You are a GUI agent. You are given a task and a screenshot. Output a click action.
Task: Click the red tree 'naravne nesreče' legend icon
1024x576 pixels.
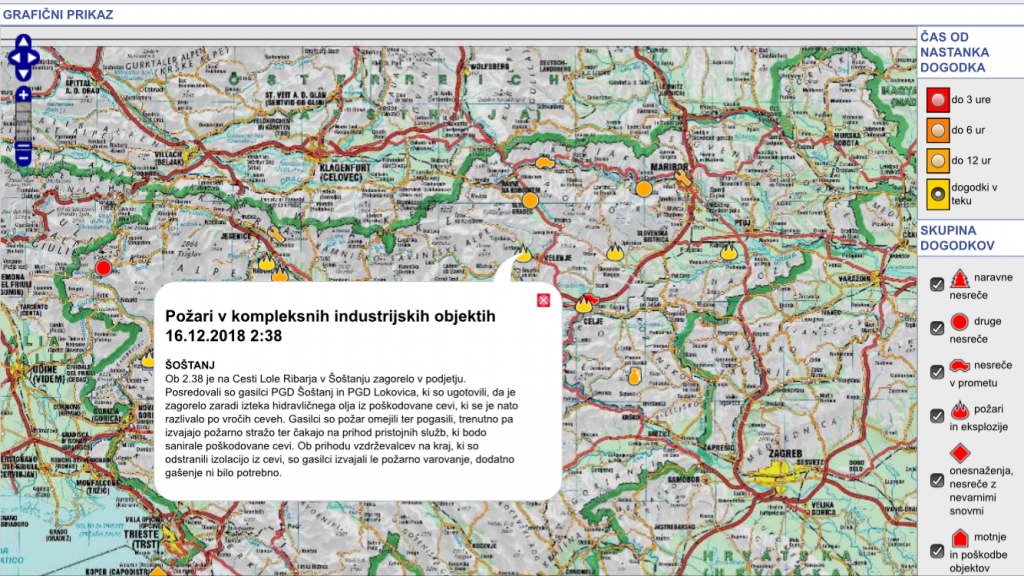959,279
